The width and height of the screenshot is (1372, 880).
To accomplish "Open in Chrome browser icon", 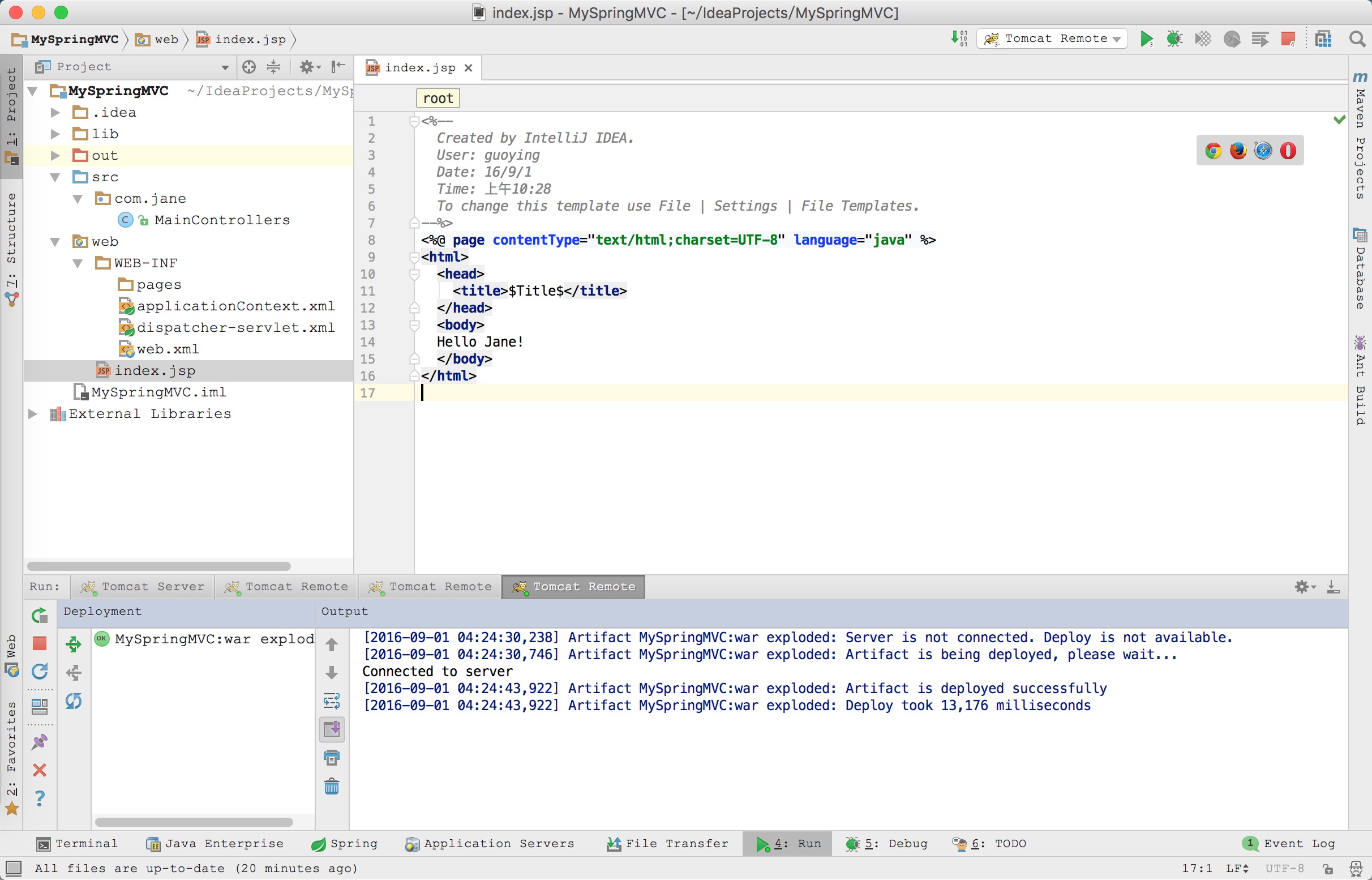I will pyautogui.click(x=1213, y=151).
